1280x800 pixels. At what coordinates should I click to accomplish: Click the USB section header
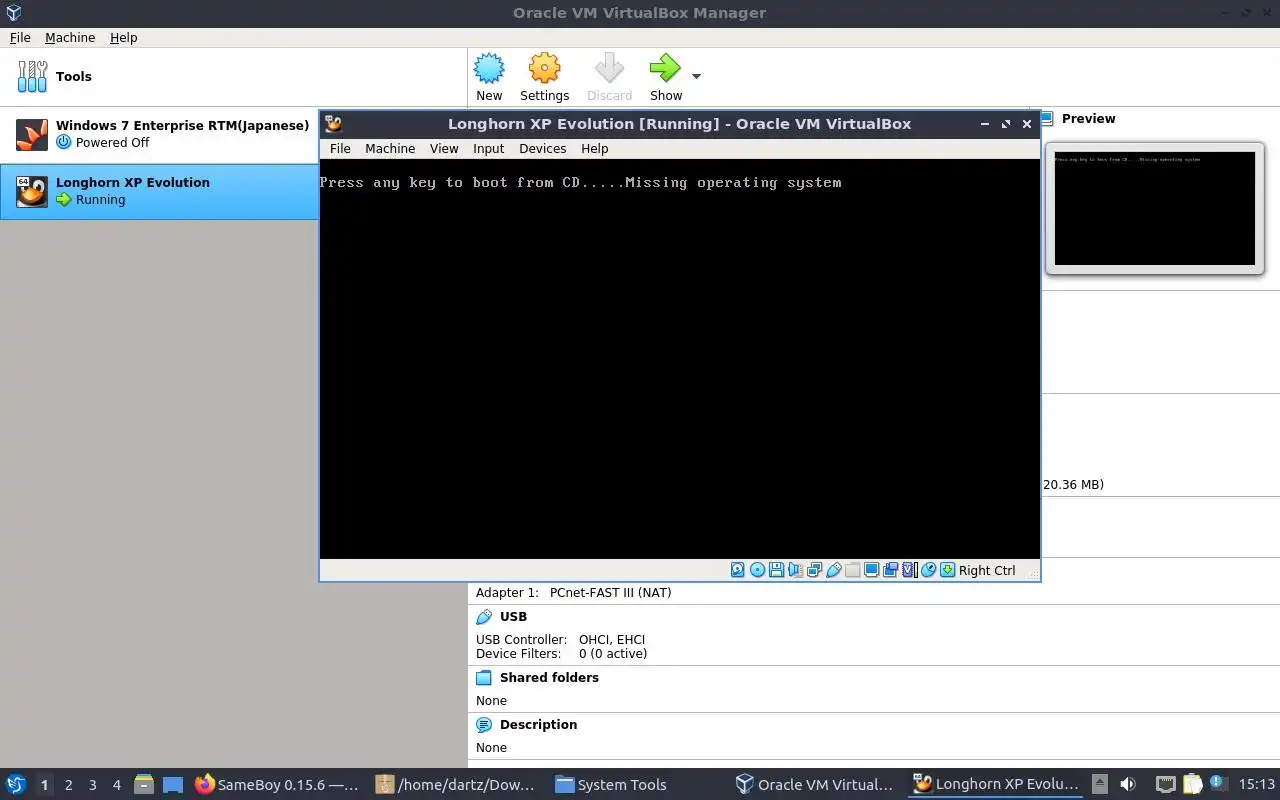coord(513,617)
